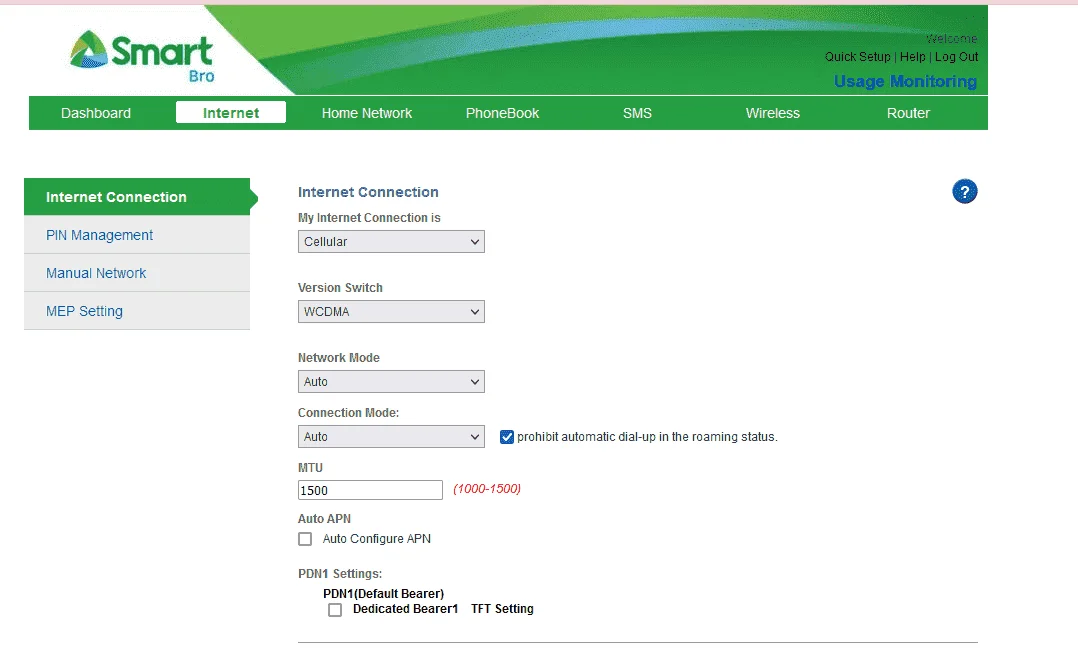Open the blue help question-mark icon
The height and width of the screenshot is (648, 1078).
(x=965, y=192)
